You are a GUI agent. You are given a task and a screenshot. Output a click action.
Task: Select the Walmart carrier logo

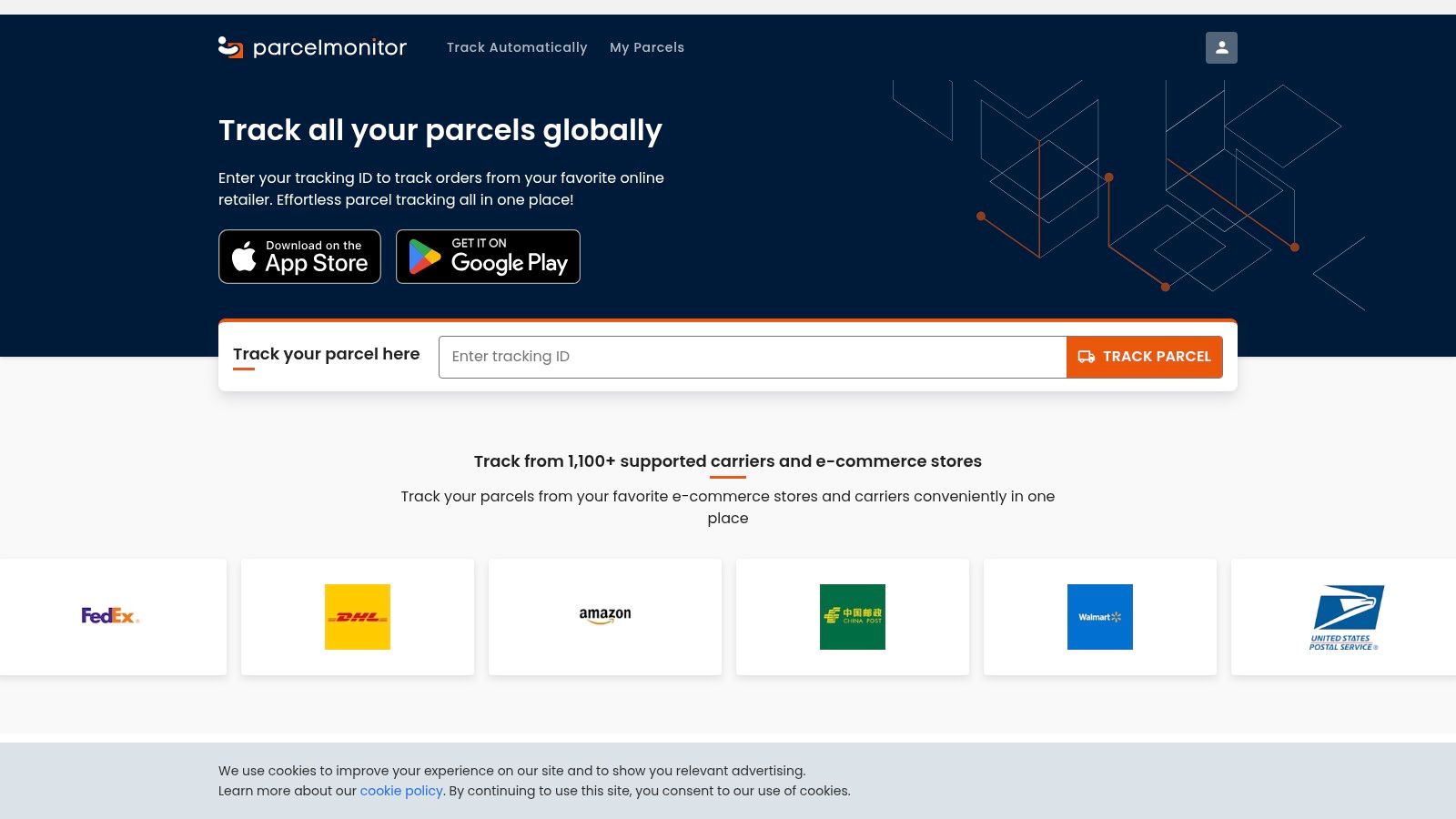pos(1100,616)
